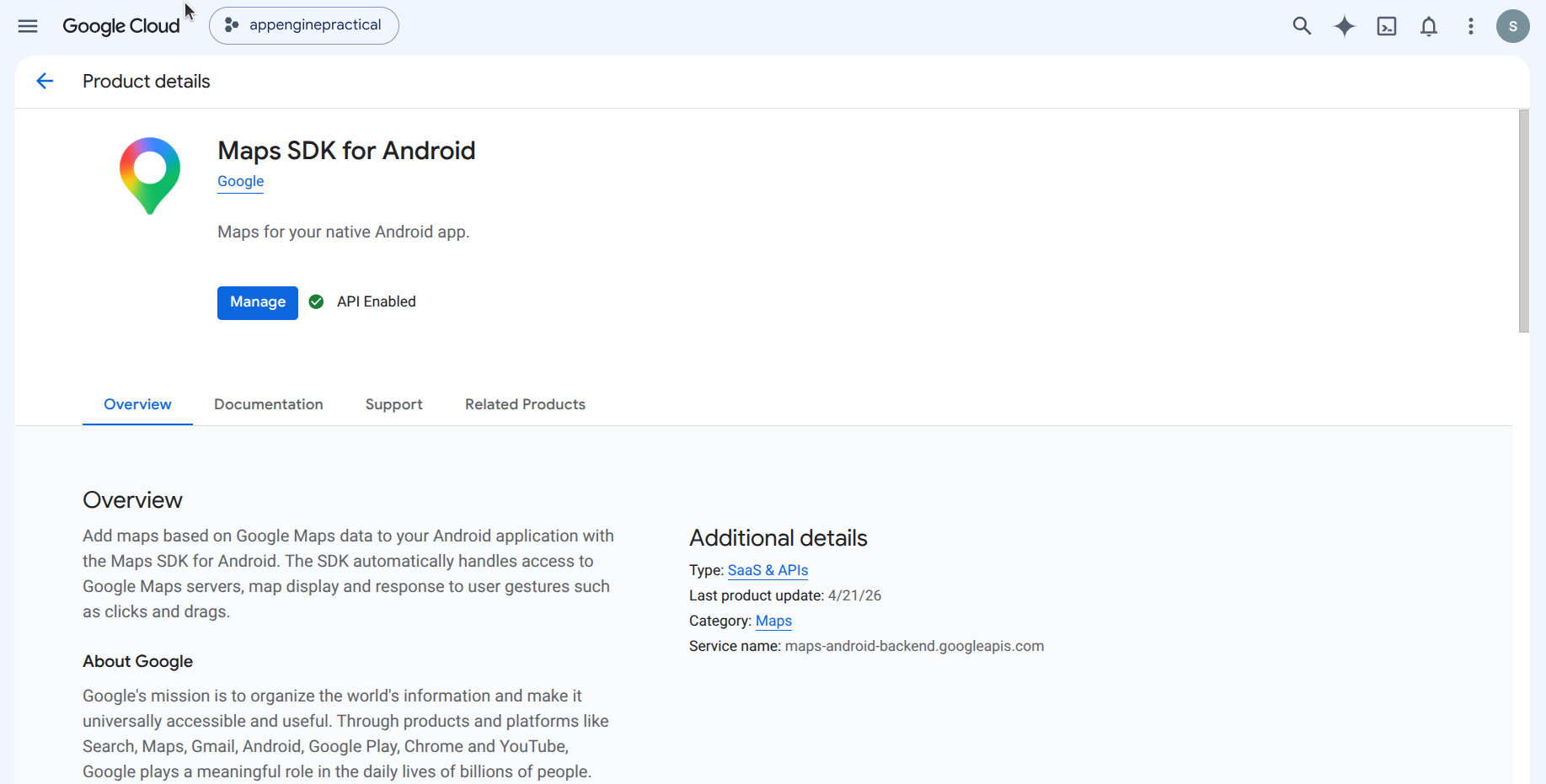Open the SaaS & APIs type link

[768, 570]
